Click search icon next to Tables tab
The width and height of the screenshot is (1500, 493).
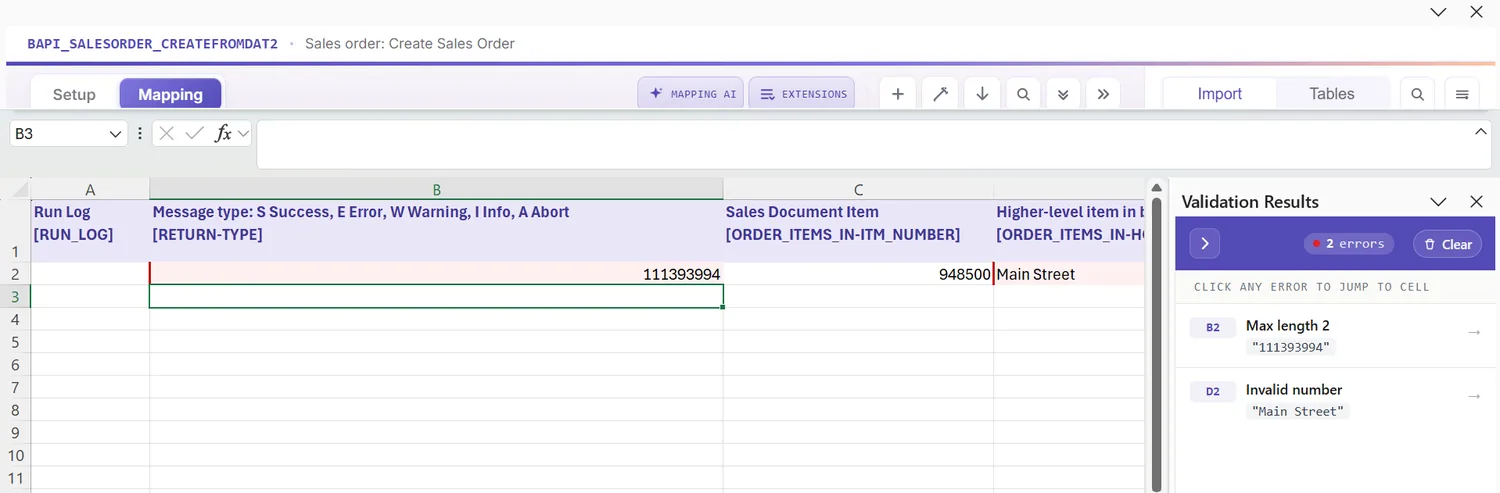1418,94
